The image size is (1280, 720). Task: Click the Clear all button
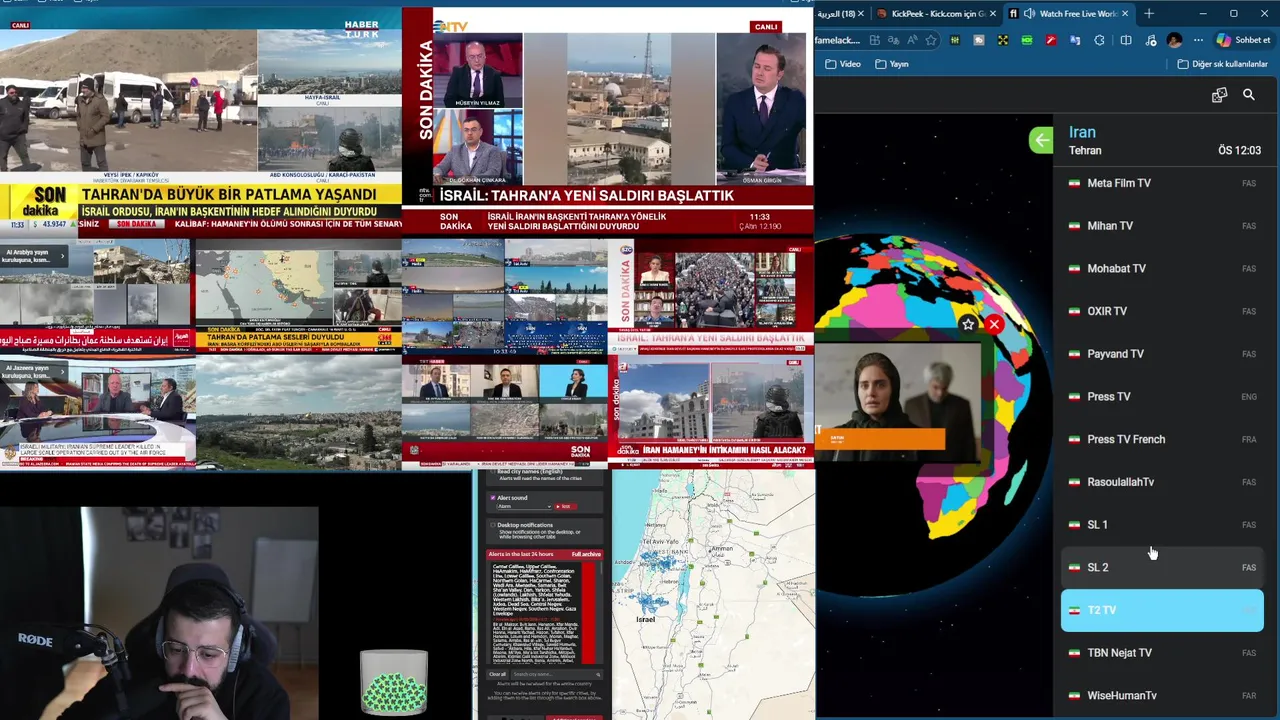(x=498, y=674)
